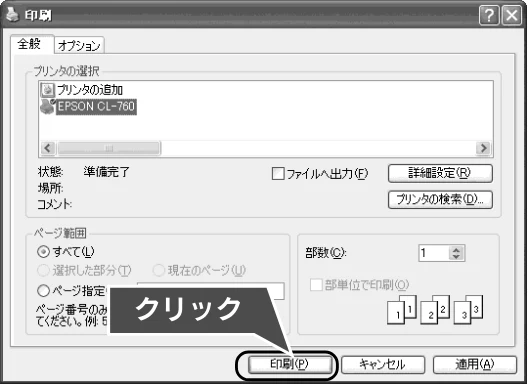Click the EPSON CL-760 printer name
Image resolution: width=528 pixels, height=385 pixels.
pyautogui.click(x=96, y=106)
